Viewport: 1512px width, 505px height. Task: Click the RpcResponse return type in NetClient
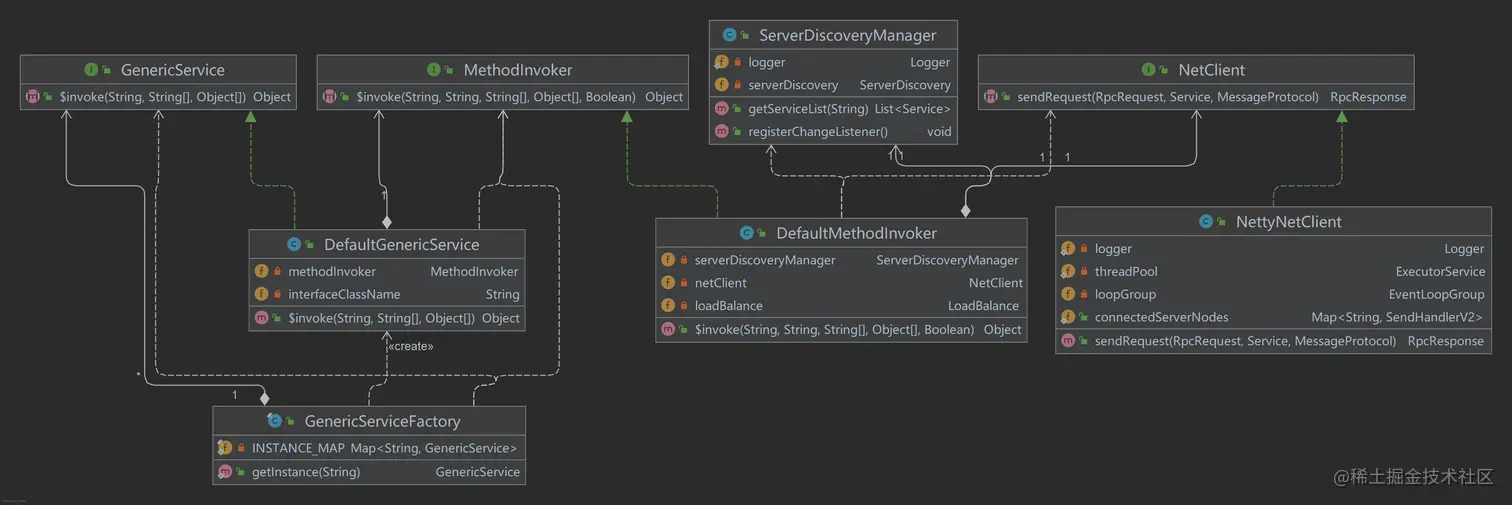(1368, 97)
